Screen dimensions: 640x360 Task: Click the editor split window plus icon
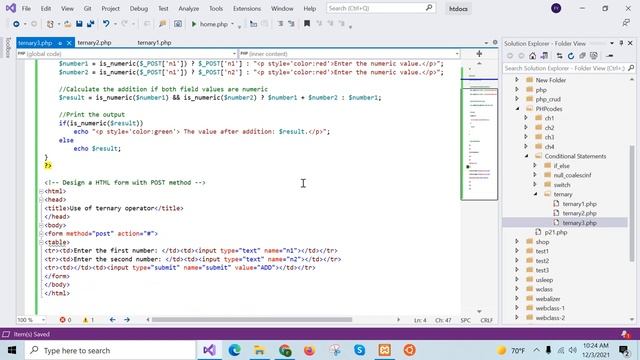click(x=479, y=53)
